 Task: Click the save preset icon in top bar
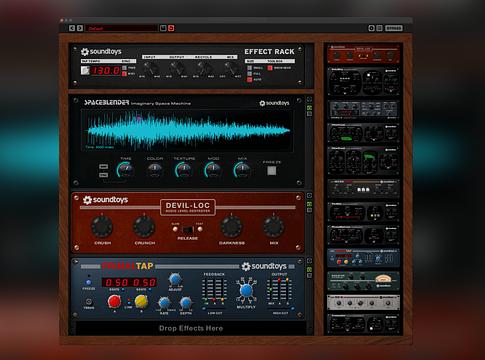point(163,28)
